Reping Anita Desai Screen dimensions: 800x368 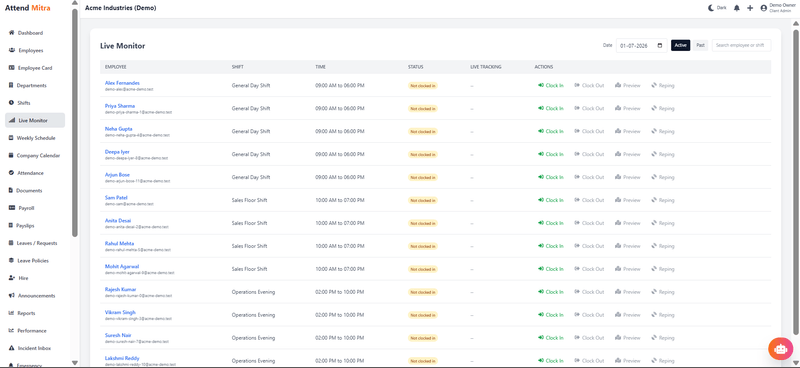(x=663, y=223)
